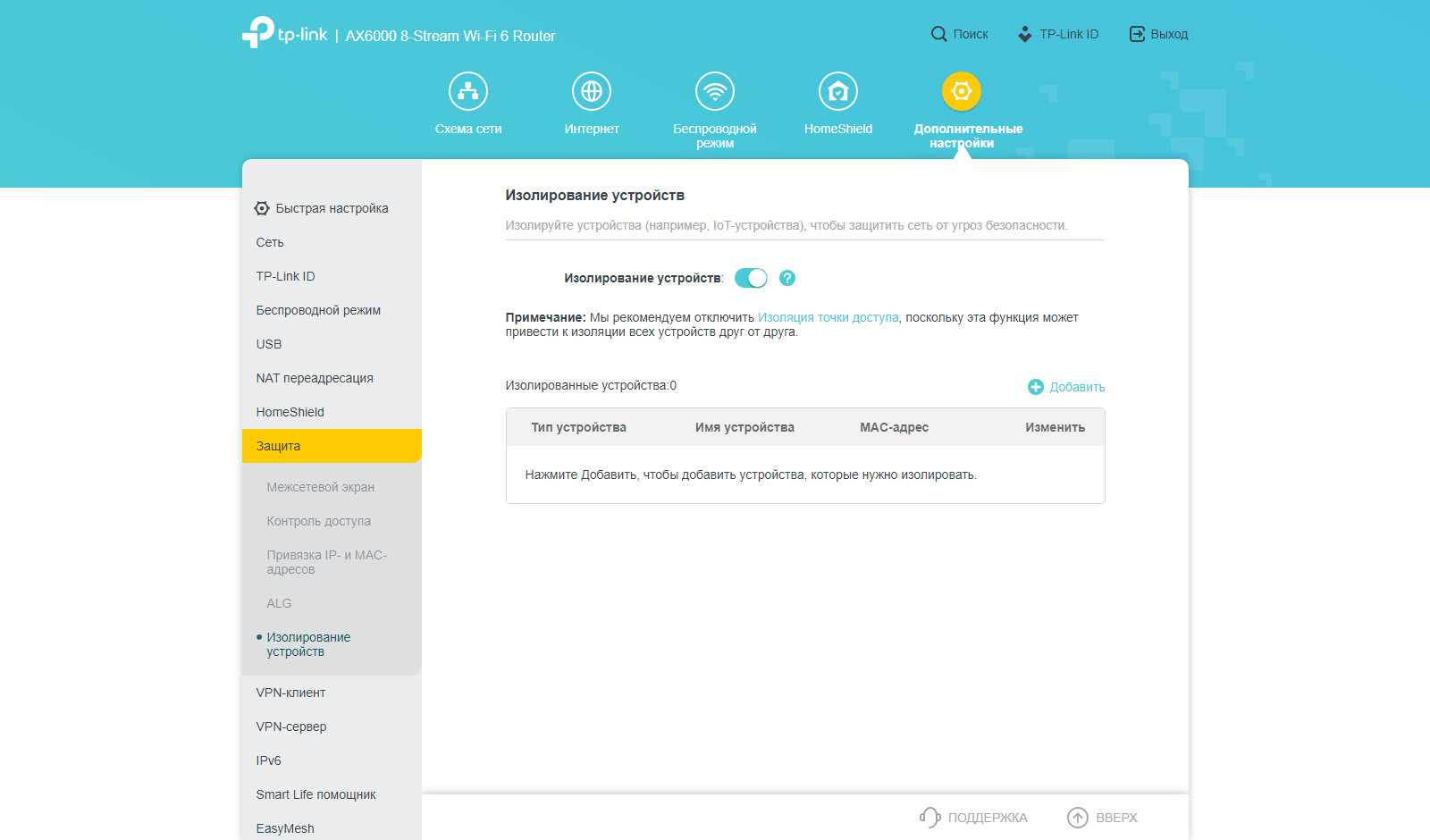Click the Добавить link text

click(1077, 387)
